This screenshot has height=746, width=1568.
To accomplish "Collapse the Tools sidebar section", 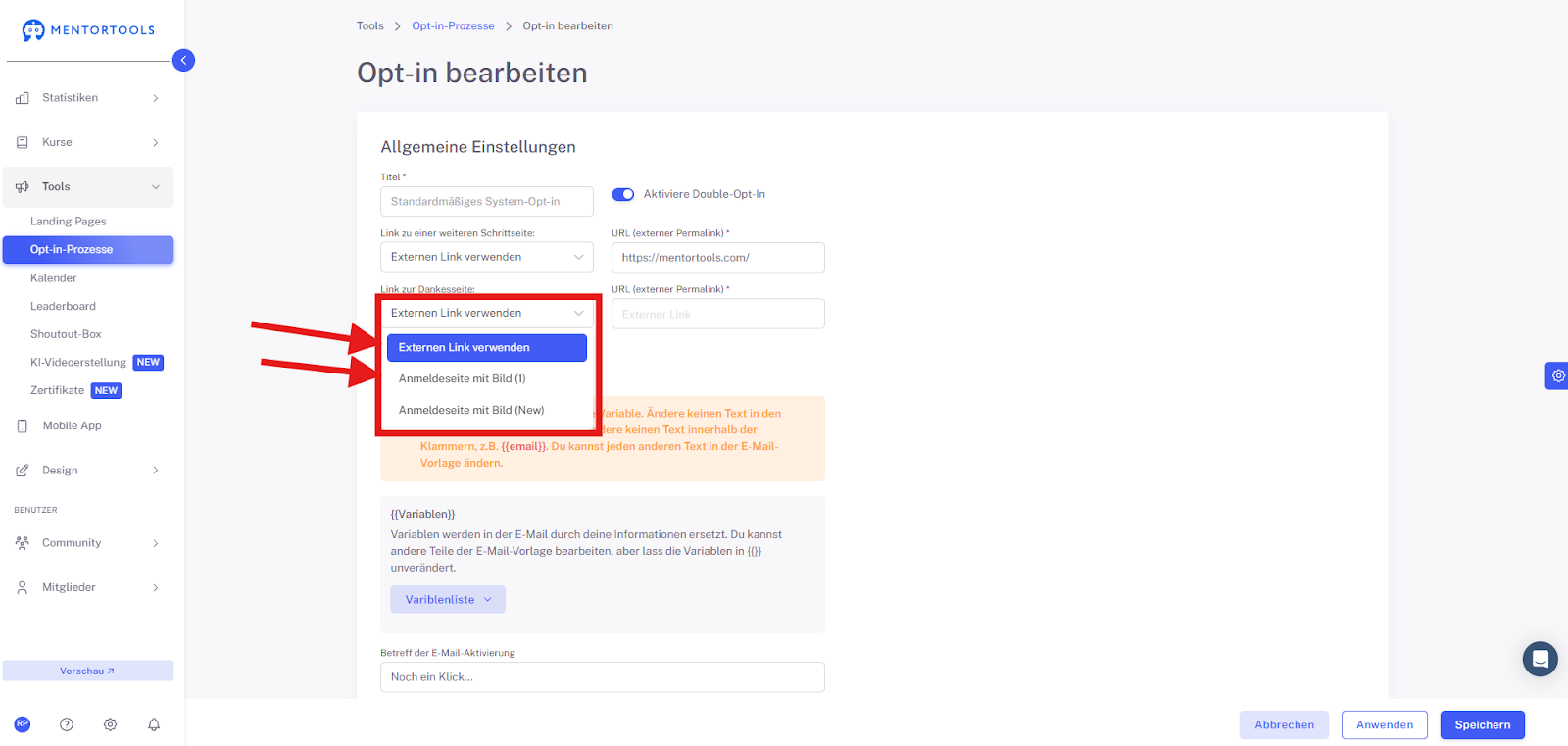I will tap(88, 187).
